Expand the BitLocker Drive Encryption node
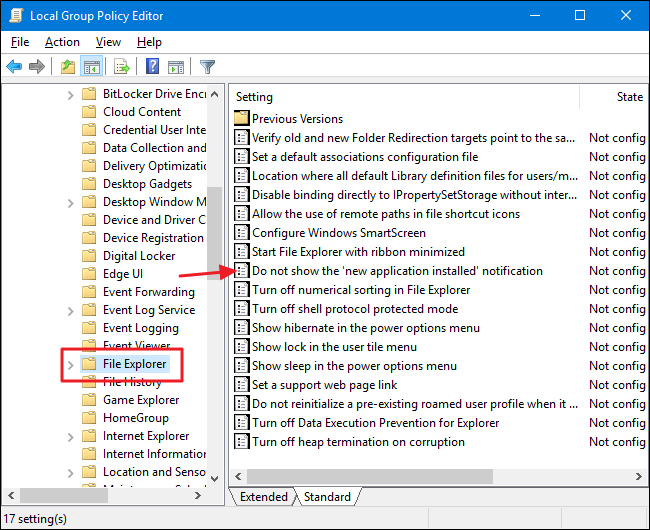 (x=70, y=95)
